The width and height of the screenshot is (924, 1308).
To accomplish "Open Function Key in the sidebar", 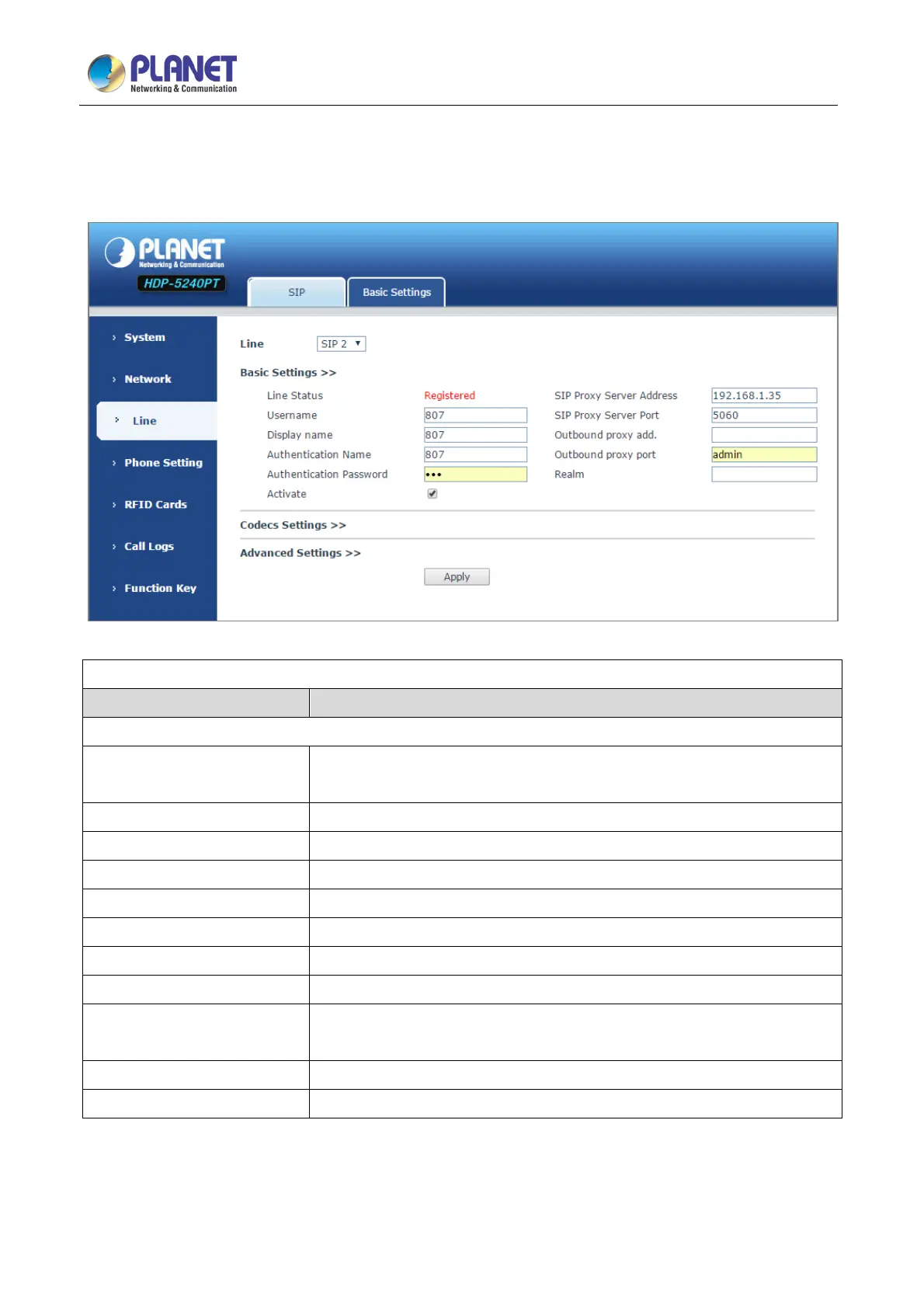I will pos(160,589).
